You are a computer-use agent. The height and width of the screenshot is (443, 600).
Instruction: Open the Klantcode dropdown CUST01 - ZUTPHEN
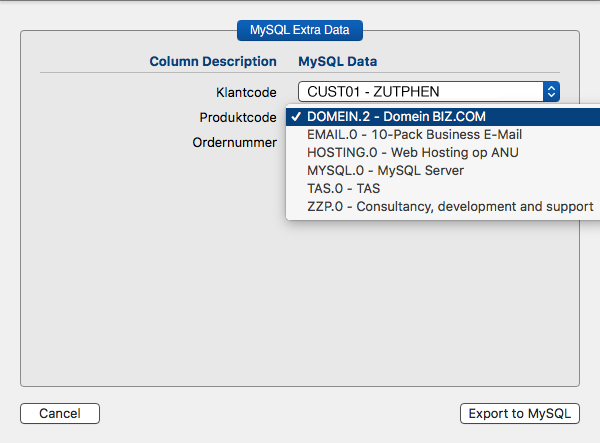click(x=429, y=91)
